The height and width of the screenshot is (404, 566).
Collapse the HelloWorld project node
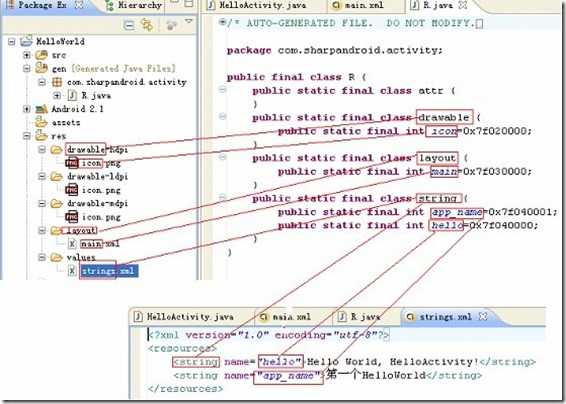coord(12,42)
